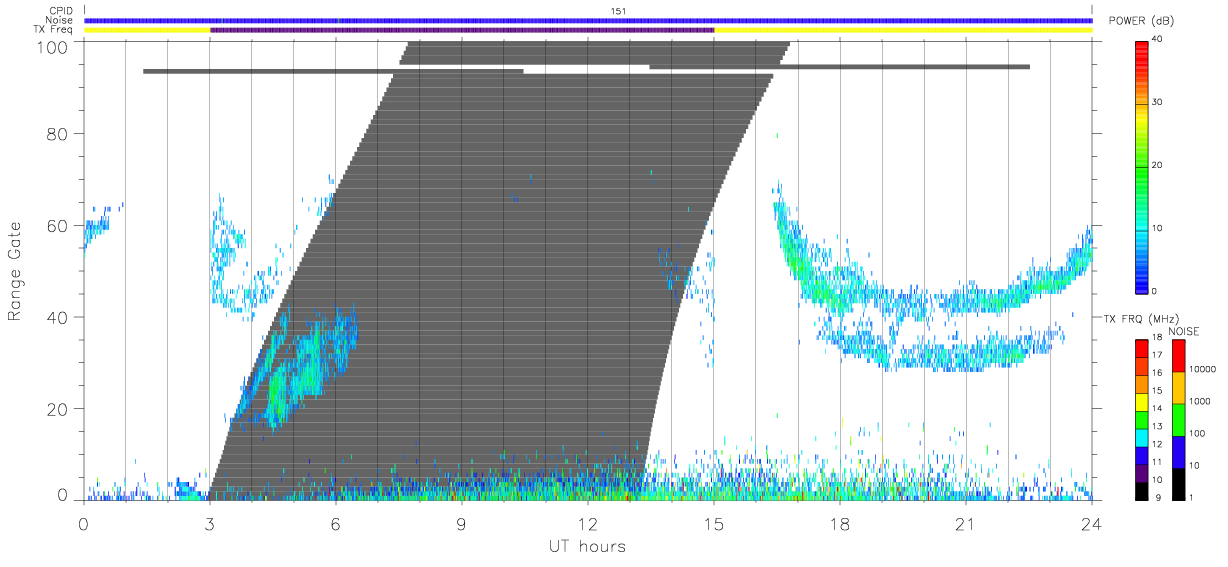Click the UT hours axis title
Image resolution: width=1228 pixels, height=567 pixels.
pyautogui.click(x=587, y=546)
